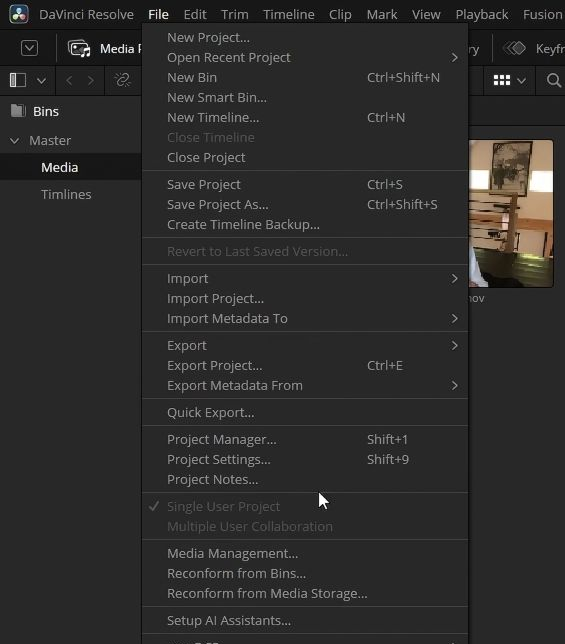Choose Save Project
The height and width of the screenshot is (644, 565).
tap(305, 184)
